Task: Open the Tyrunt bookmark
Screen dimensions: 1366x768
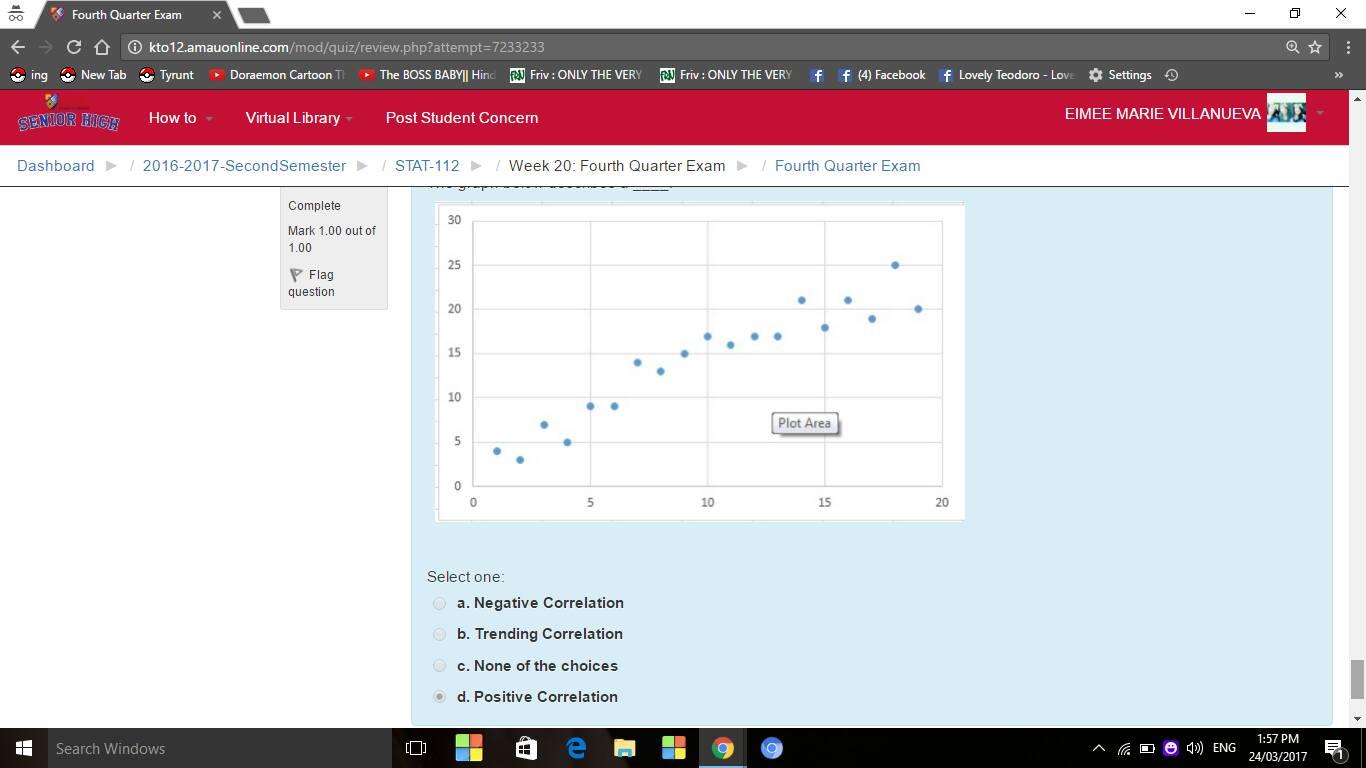Action: point(166,75)
